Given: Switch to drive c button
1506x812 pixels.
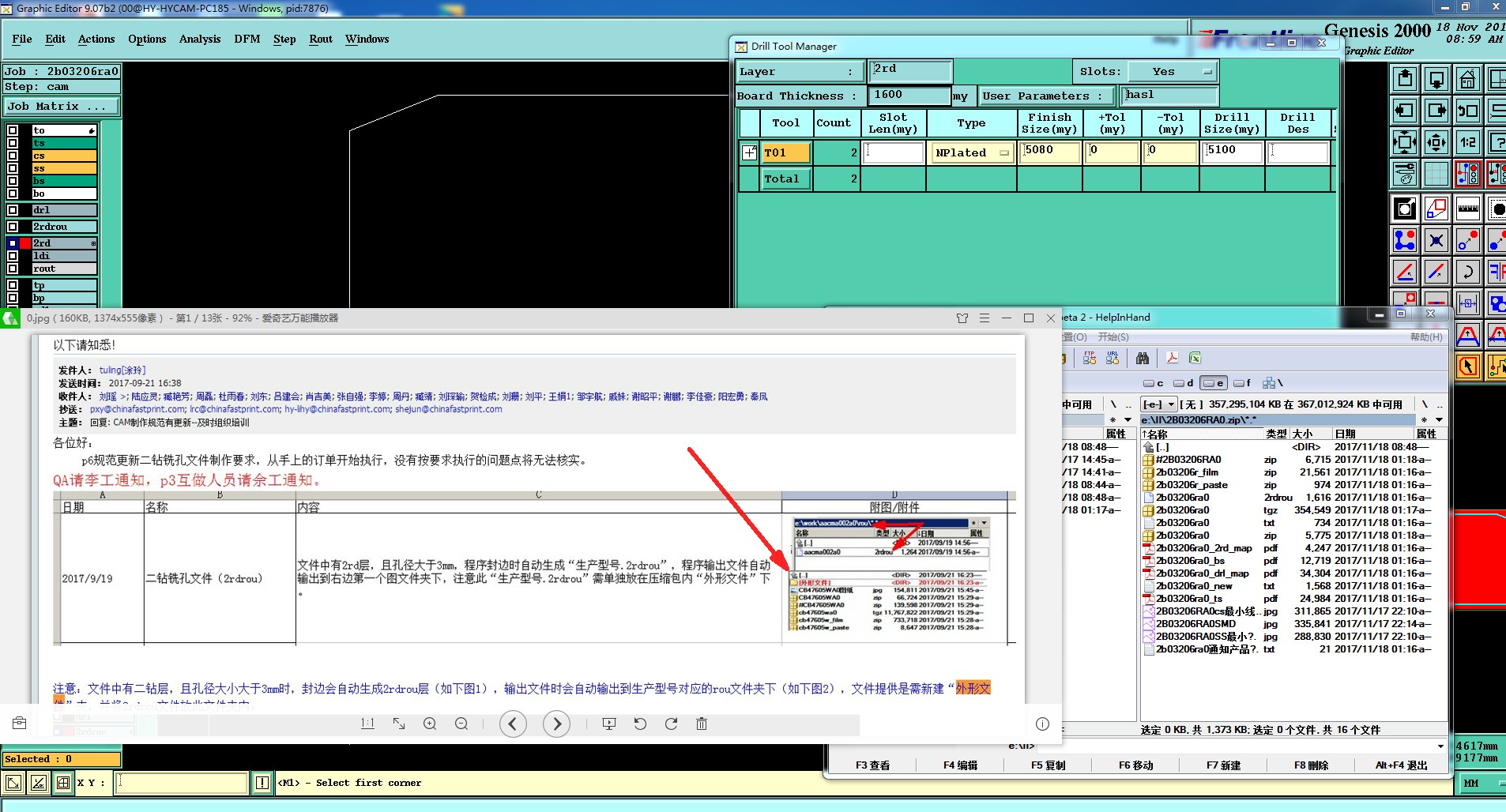Looking at the screenshot, I should coord(1154,383).
